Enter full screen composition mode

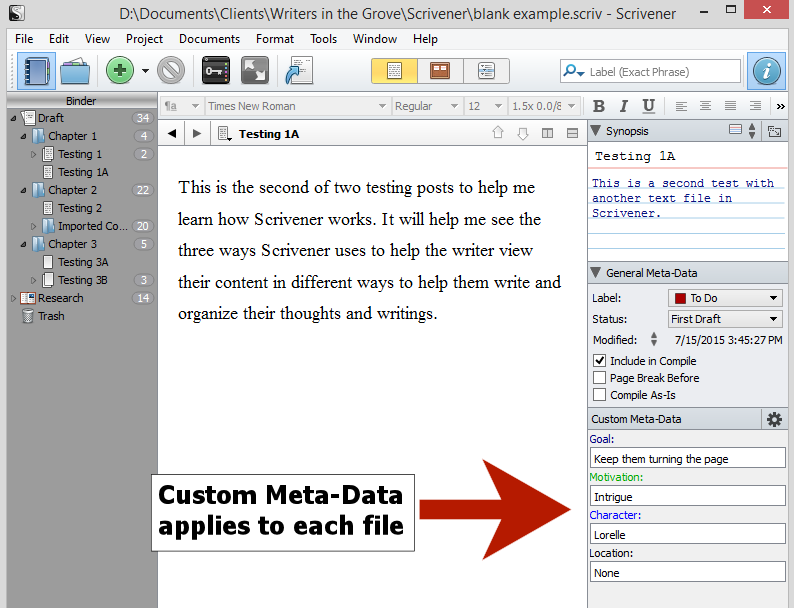tap(255, 71)
